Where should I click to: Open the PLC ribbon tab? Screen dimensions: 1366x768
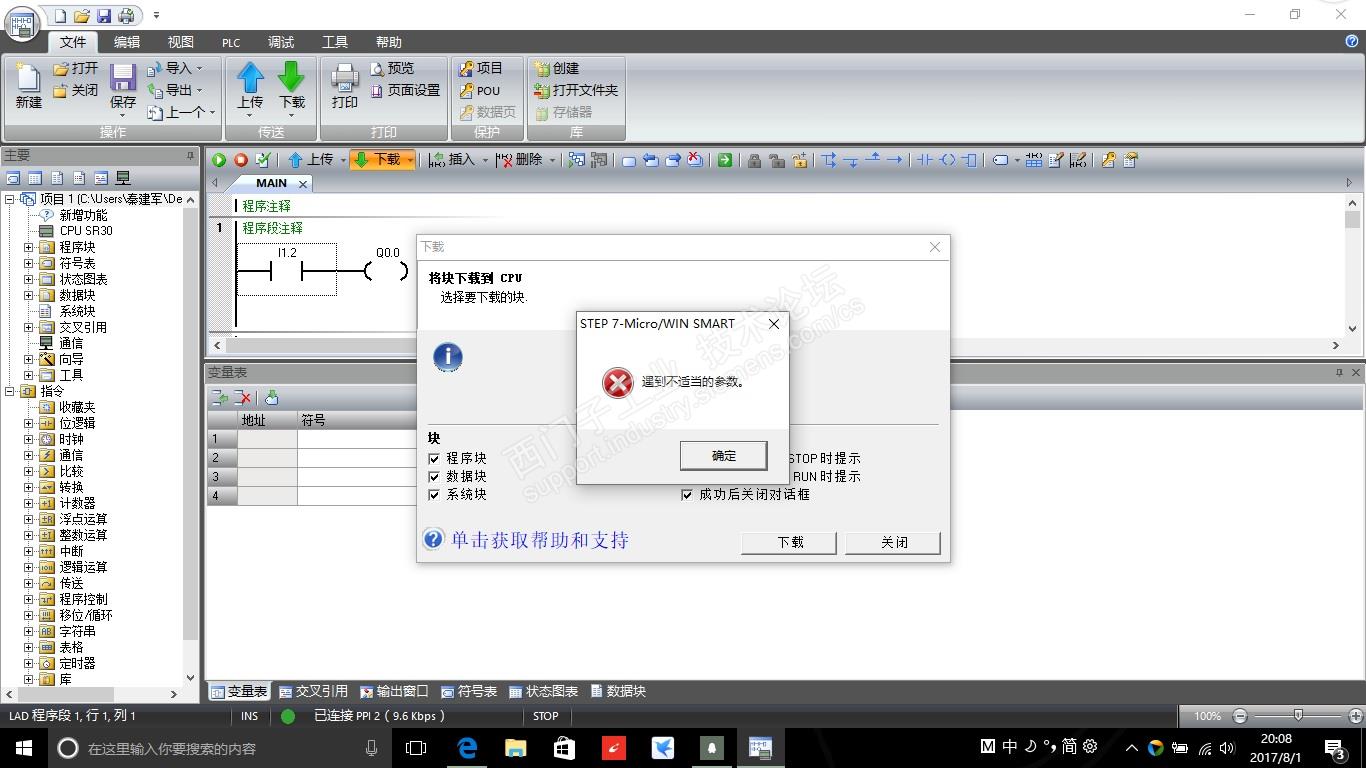click(231, 42)
